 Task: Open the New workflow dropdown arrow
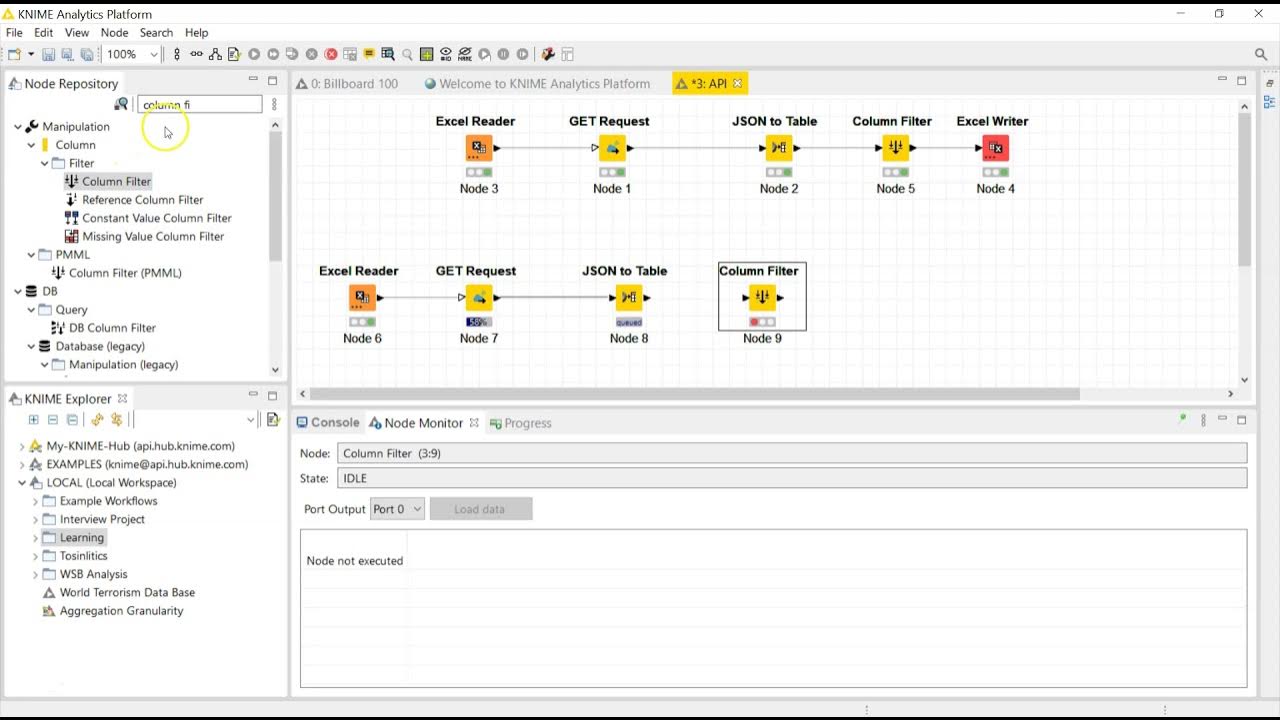[x=31, y=54]
